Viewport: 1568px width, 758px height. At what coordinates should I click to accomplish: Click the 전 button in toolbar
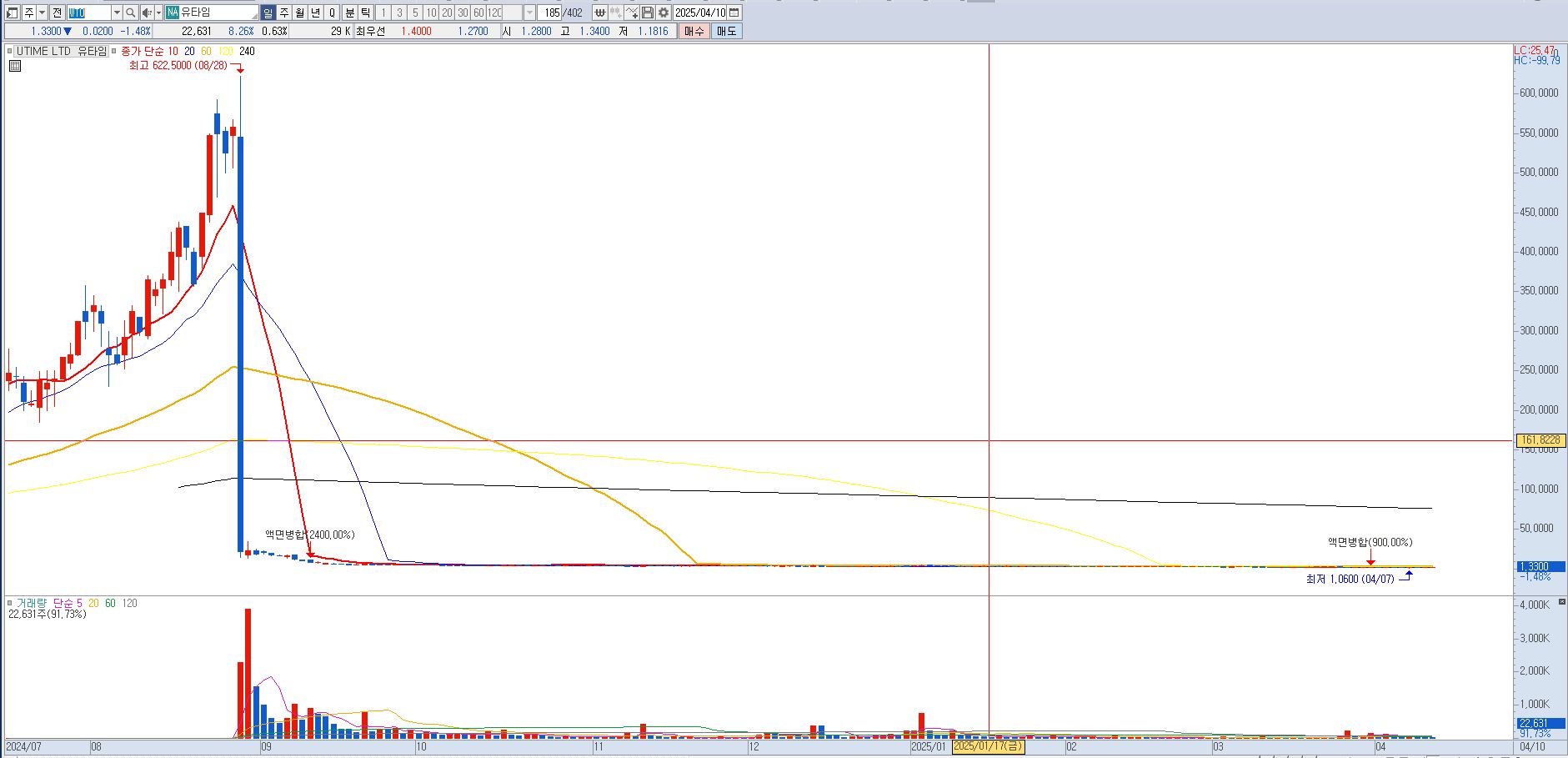click(57, 13)
